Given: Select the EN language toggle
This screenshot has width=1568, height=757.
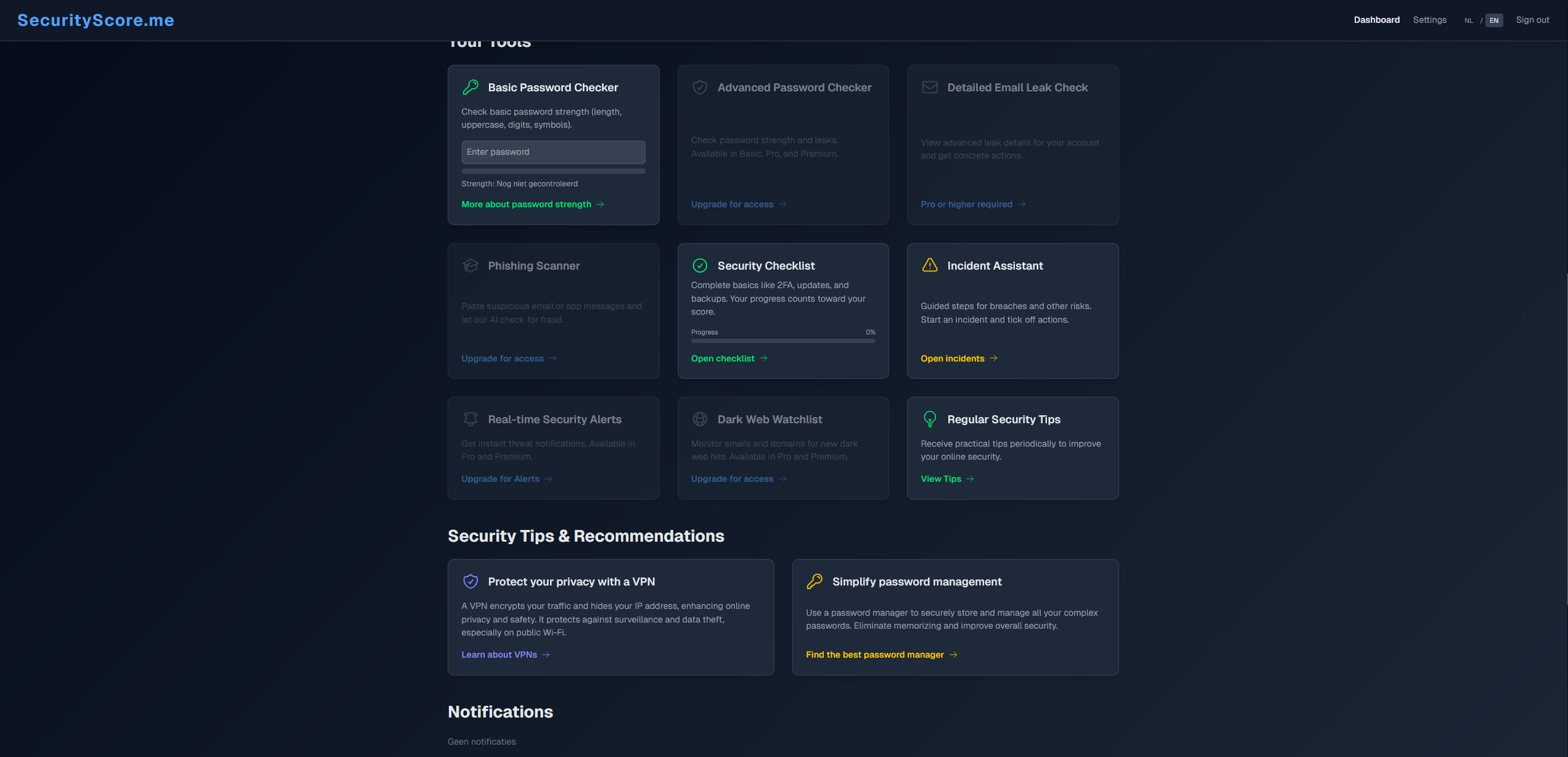Looking at the screenshot, I should [1494, 20].
